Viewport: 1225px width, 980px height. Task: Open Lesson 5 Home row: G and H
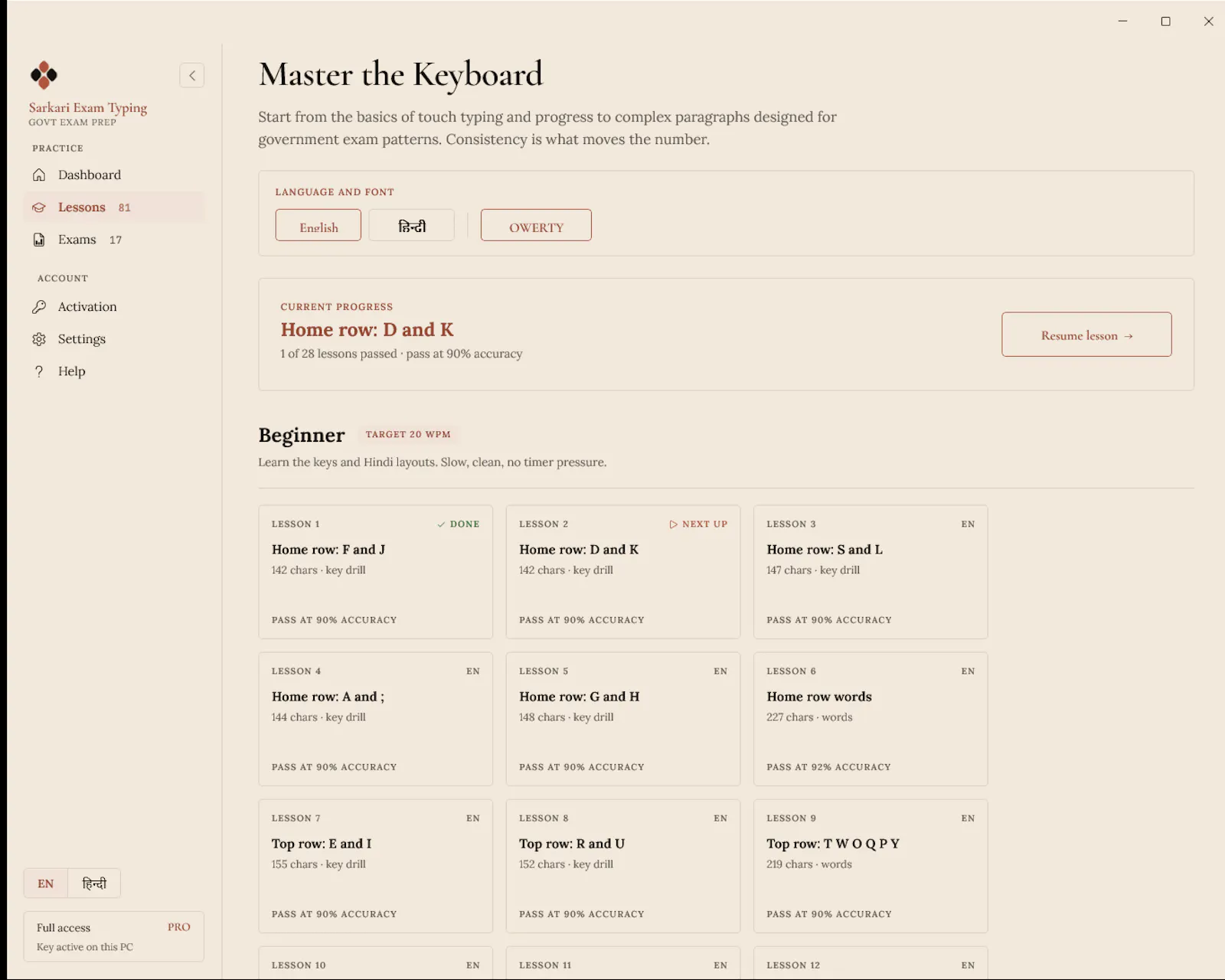[x=623, y=719]
